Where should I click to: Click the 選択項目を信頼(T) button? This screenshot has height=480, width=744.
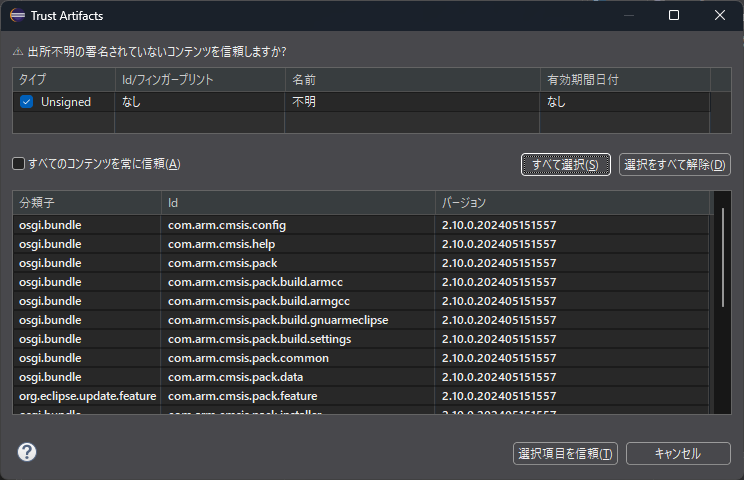click(565, 453)
